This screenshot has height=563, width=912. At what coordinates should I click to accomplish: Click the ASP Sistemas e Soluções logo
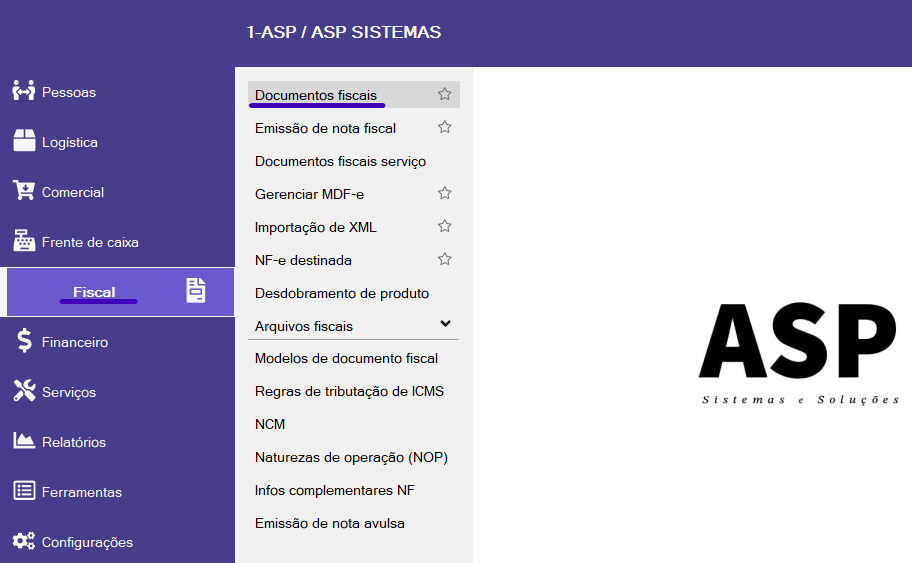tap(798, 352)
